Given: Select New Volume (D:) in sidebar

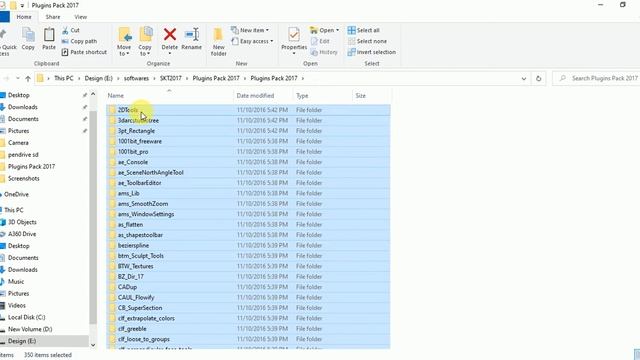Looking at the screenshot, I should coord(30,329).
